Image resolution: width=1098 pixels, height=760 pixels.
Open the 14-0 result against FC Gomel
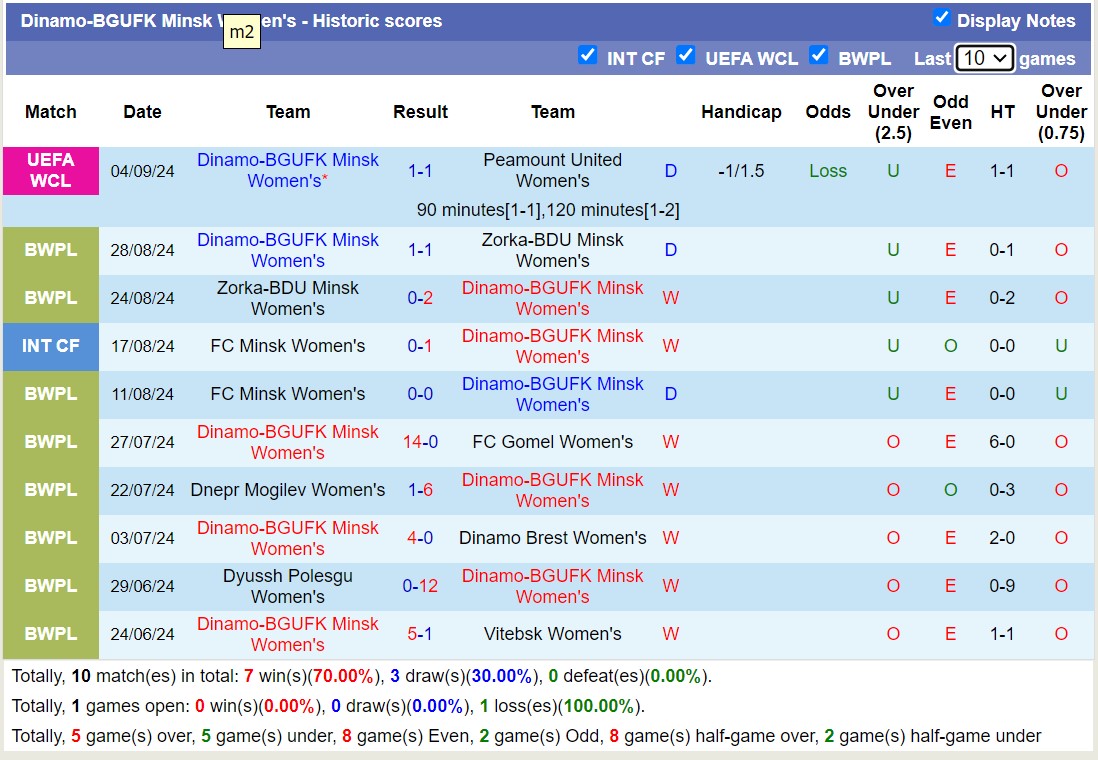pyautogui.click(x=420, y=442)
